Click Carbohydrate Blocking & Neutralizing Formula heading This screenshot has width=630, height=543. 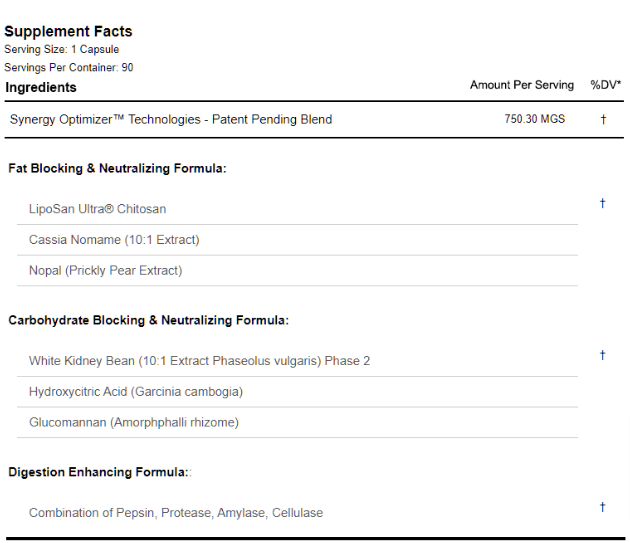149,320
